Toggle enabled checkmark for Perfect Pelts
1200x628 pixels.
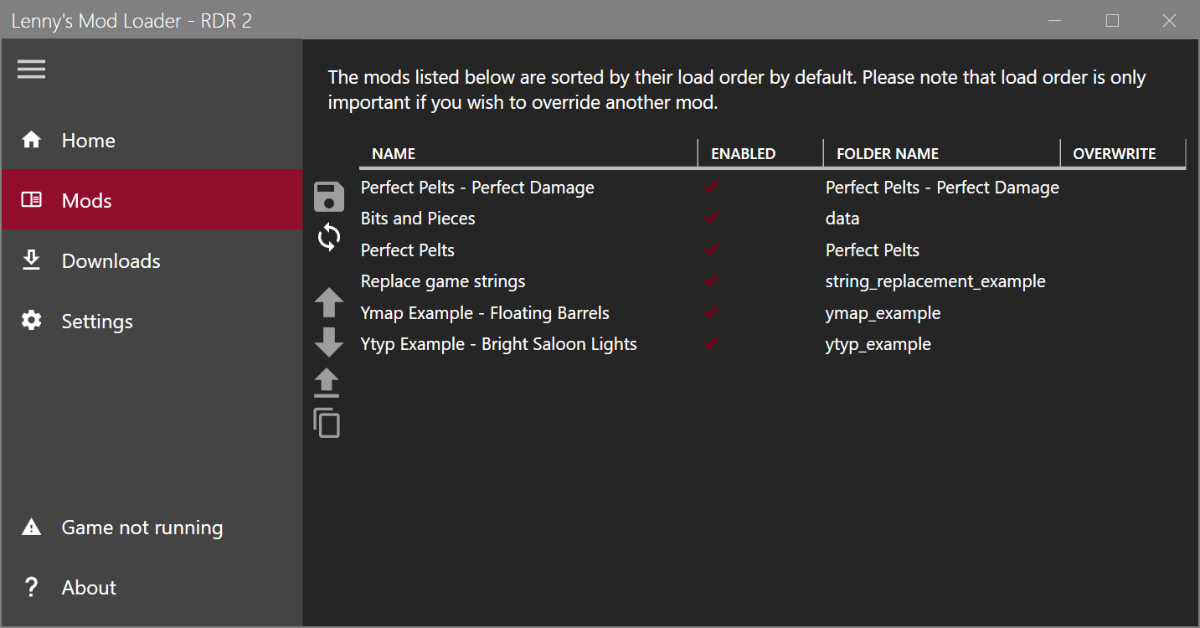click(x=712, y=249)
